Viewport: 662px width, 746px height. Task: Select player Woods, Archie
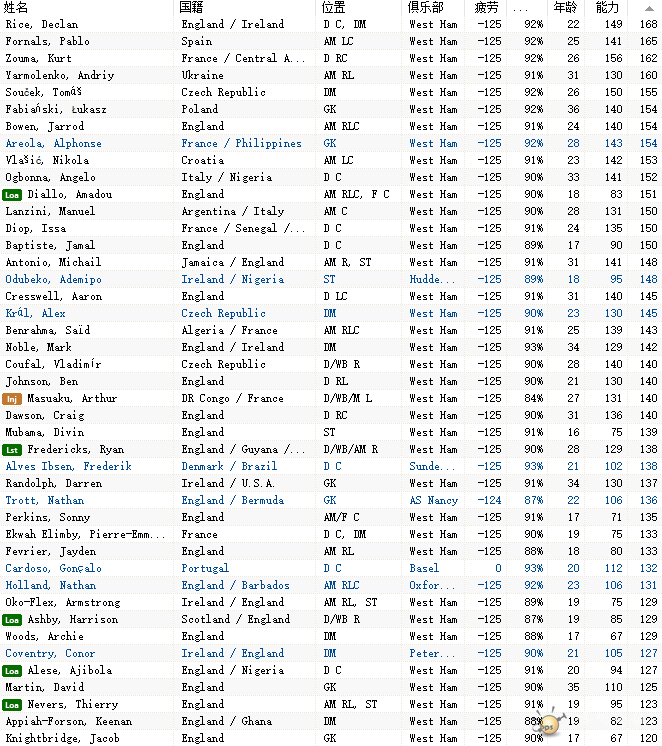coord(44,637)
